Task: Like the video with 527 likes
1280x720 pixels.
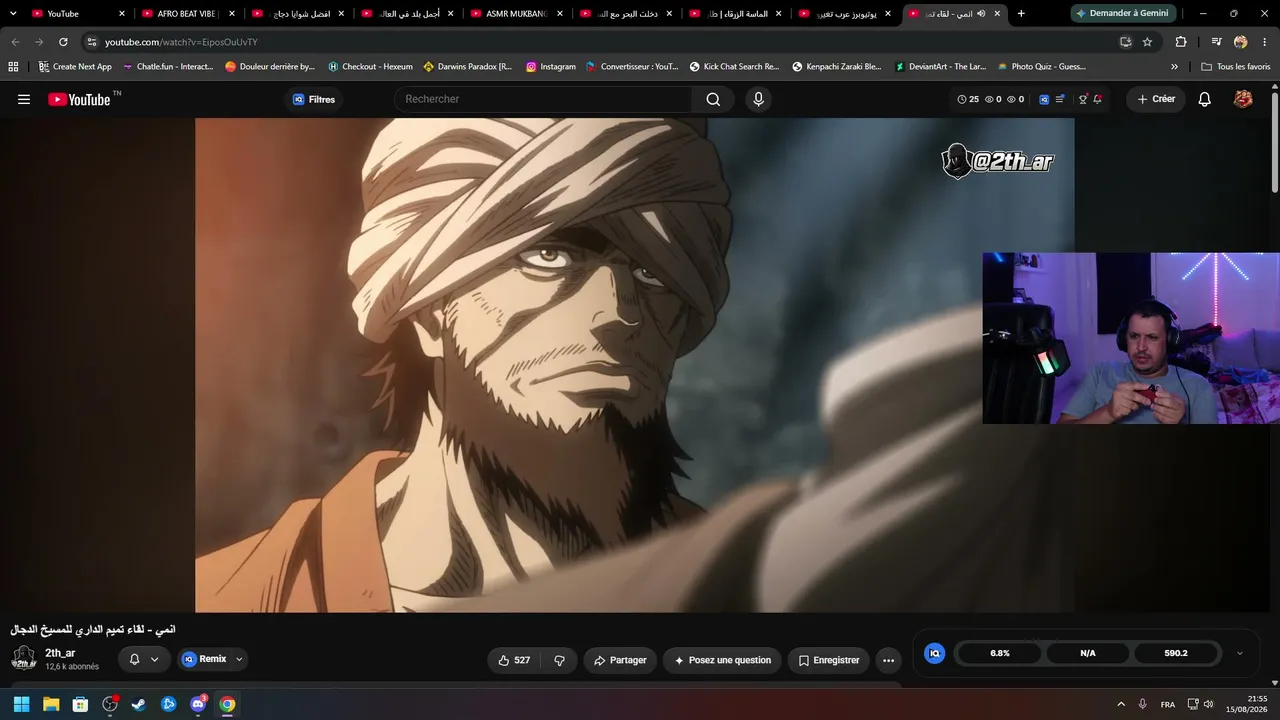Action: (515, 660)
